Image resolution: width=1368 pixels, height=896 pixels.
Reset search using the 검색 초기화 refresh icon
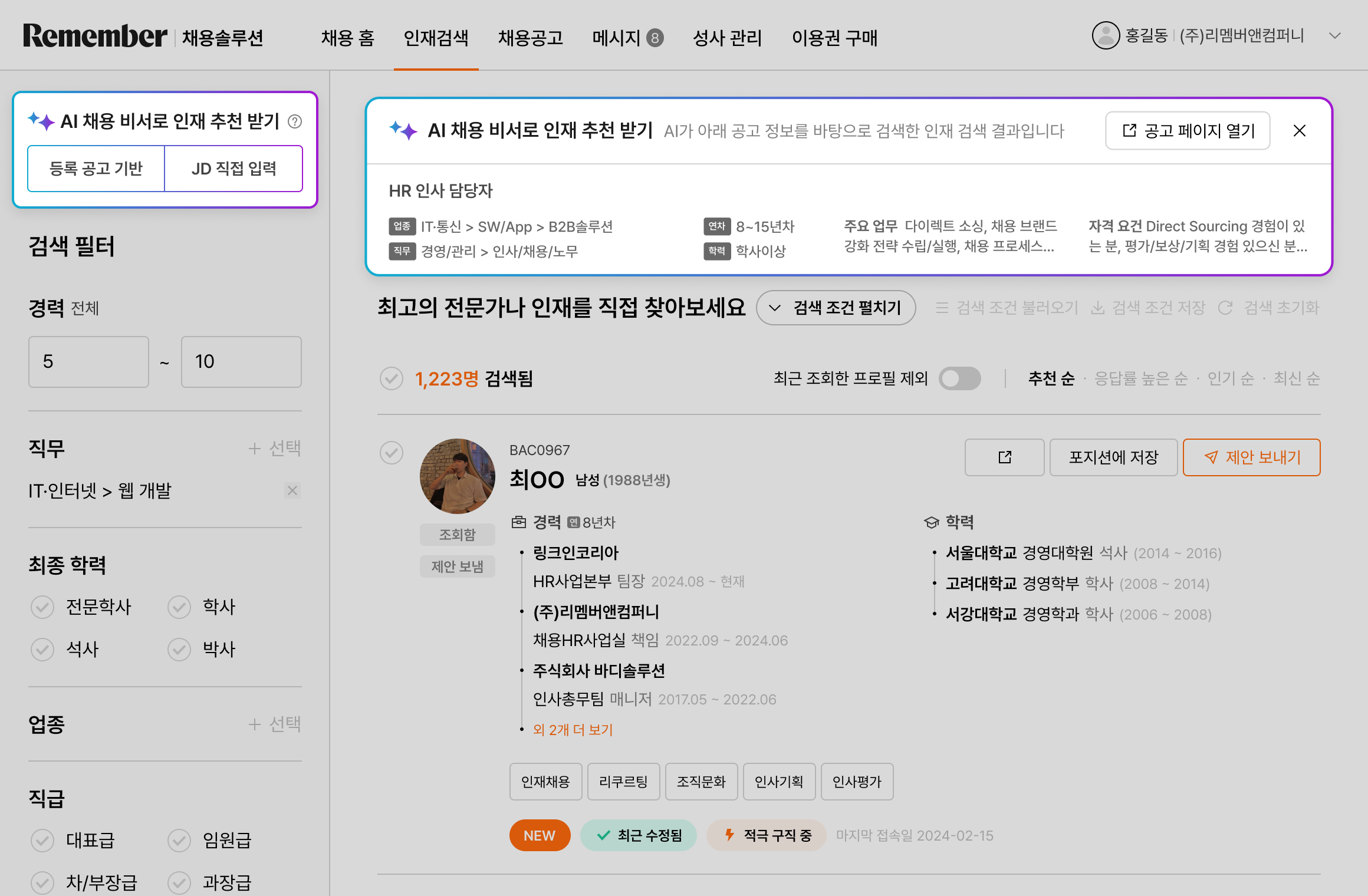(x=1225, y=307)
